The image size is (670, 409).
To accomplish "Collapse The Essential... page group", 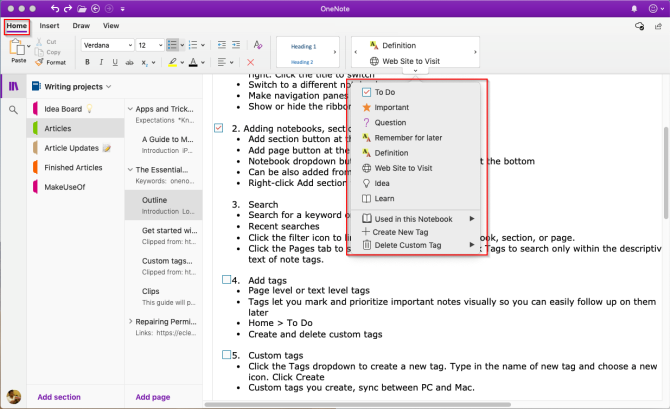I will [x=130, y=170].
